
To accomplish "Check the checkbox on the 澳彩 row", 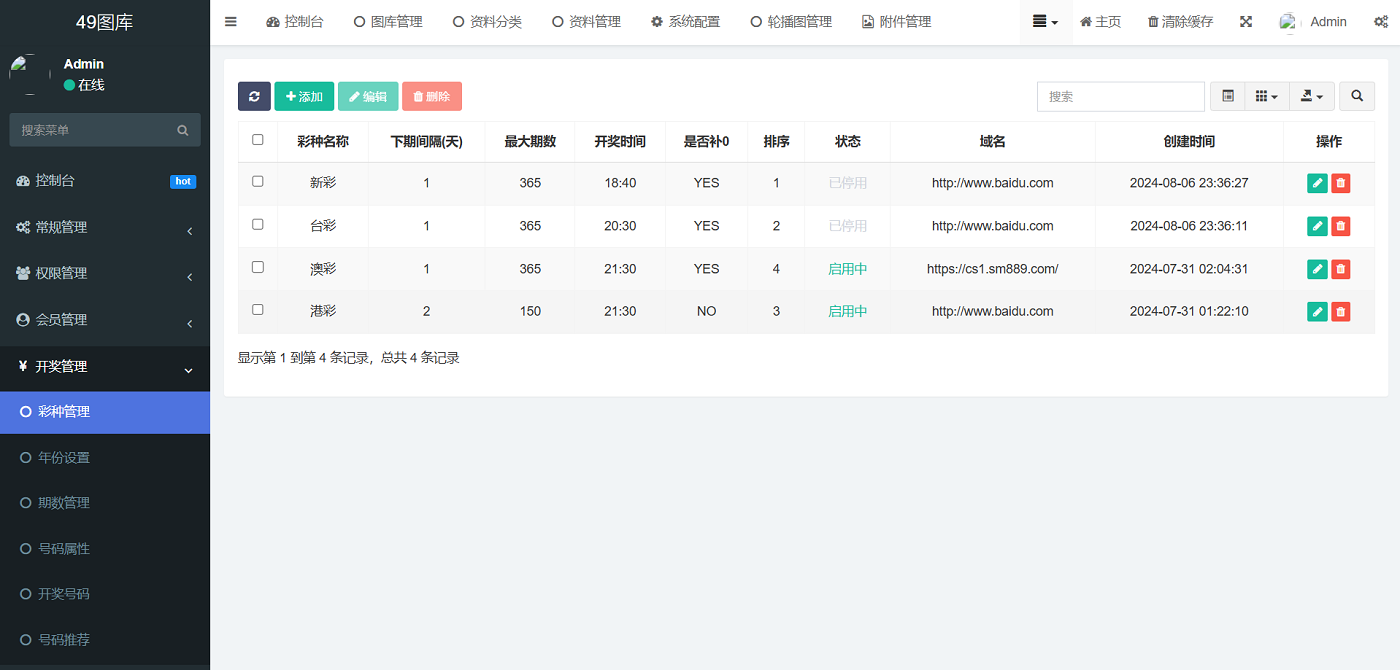I will tap(257, 268).
